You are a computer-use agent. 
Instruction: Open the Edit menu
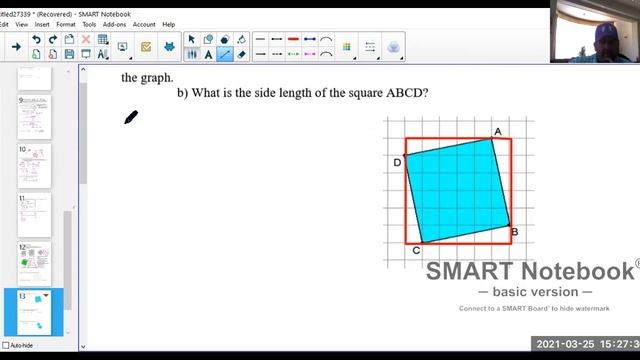(x=4, y=24)
